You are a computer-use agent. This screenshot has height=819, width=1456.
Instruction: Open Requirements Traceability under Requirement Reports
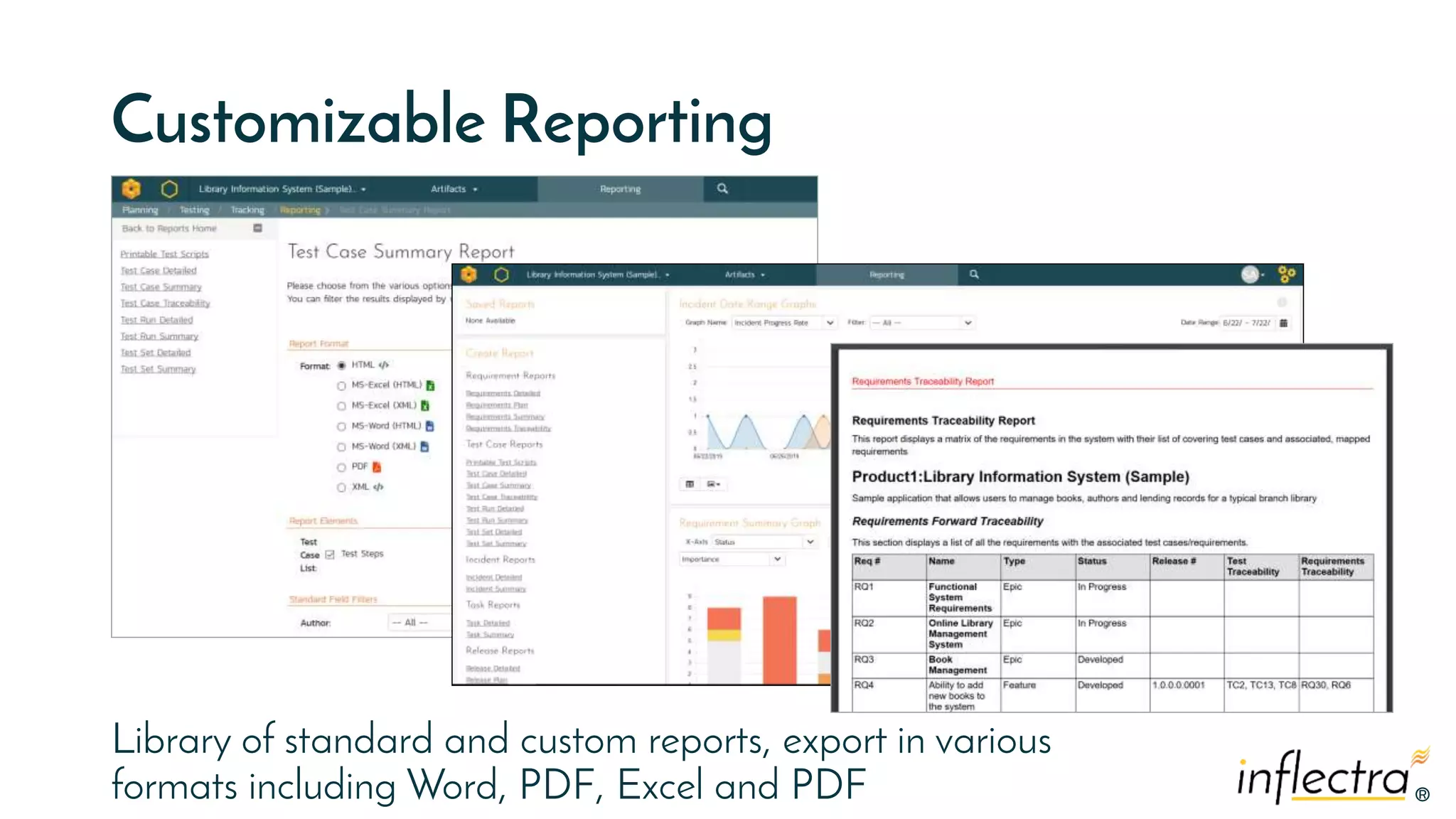tap(508, 428)
